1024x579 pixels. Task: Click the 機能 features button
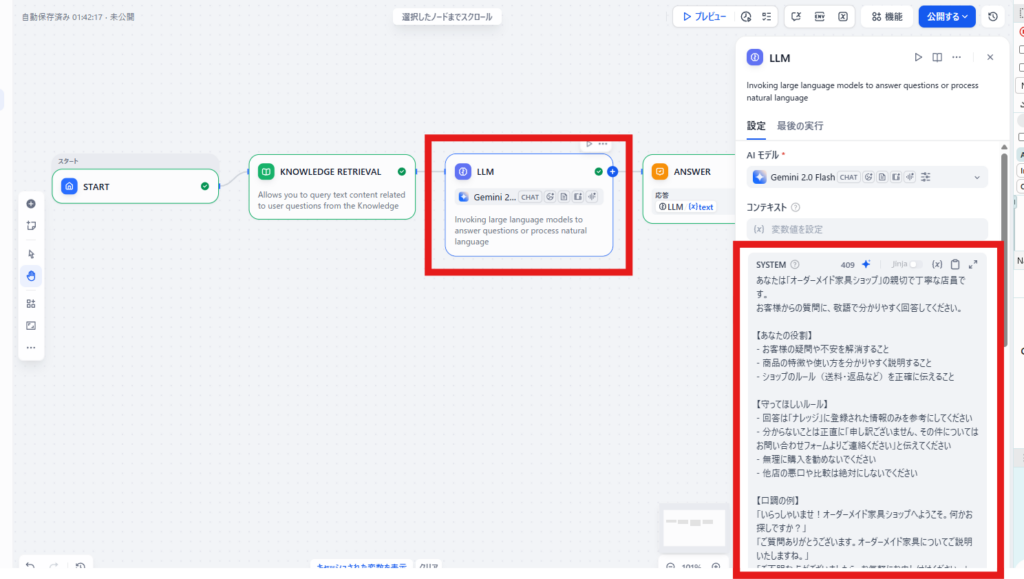point(886,17)
